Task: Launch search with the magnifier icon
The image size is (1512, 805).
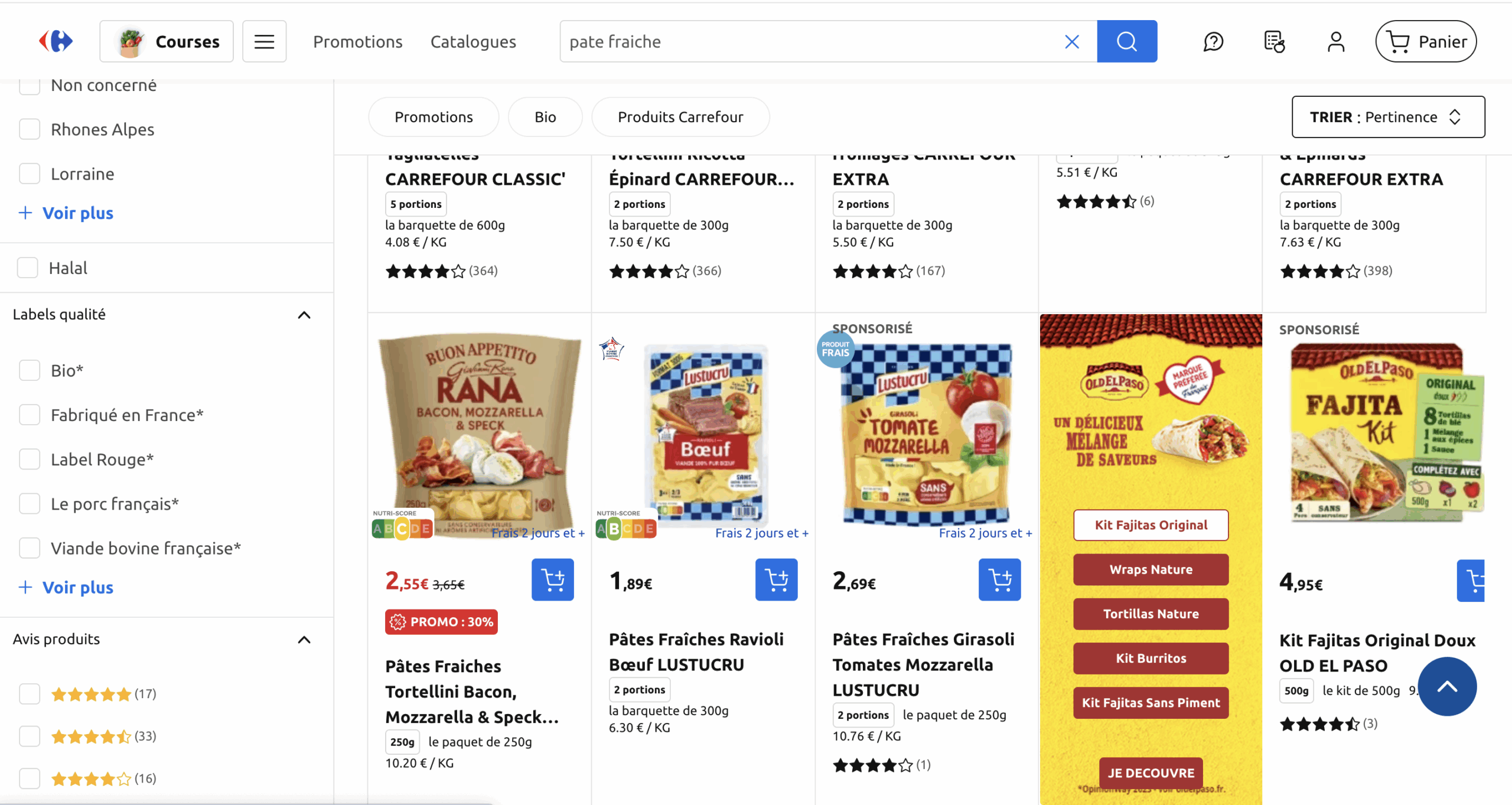Action: [1126, 41]
